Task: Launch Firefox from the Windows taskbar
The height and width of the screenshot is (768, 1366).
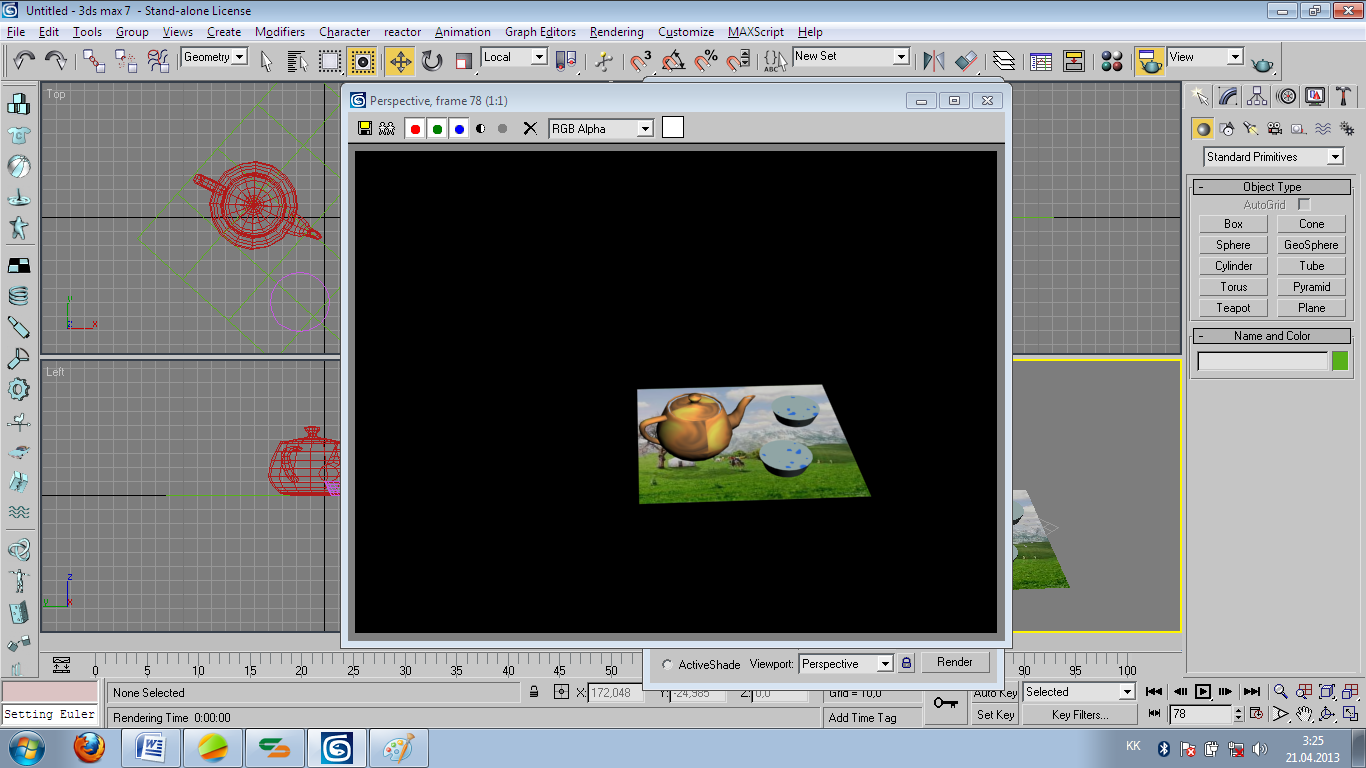Action: [x=89, y=747]
